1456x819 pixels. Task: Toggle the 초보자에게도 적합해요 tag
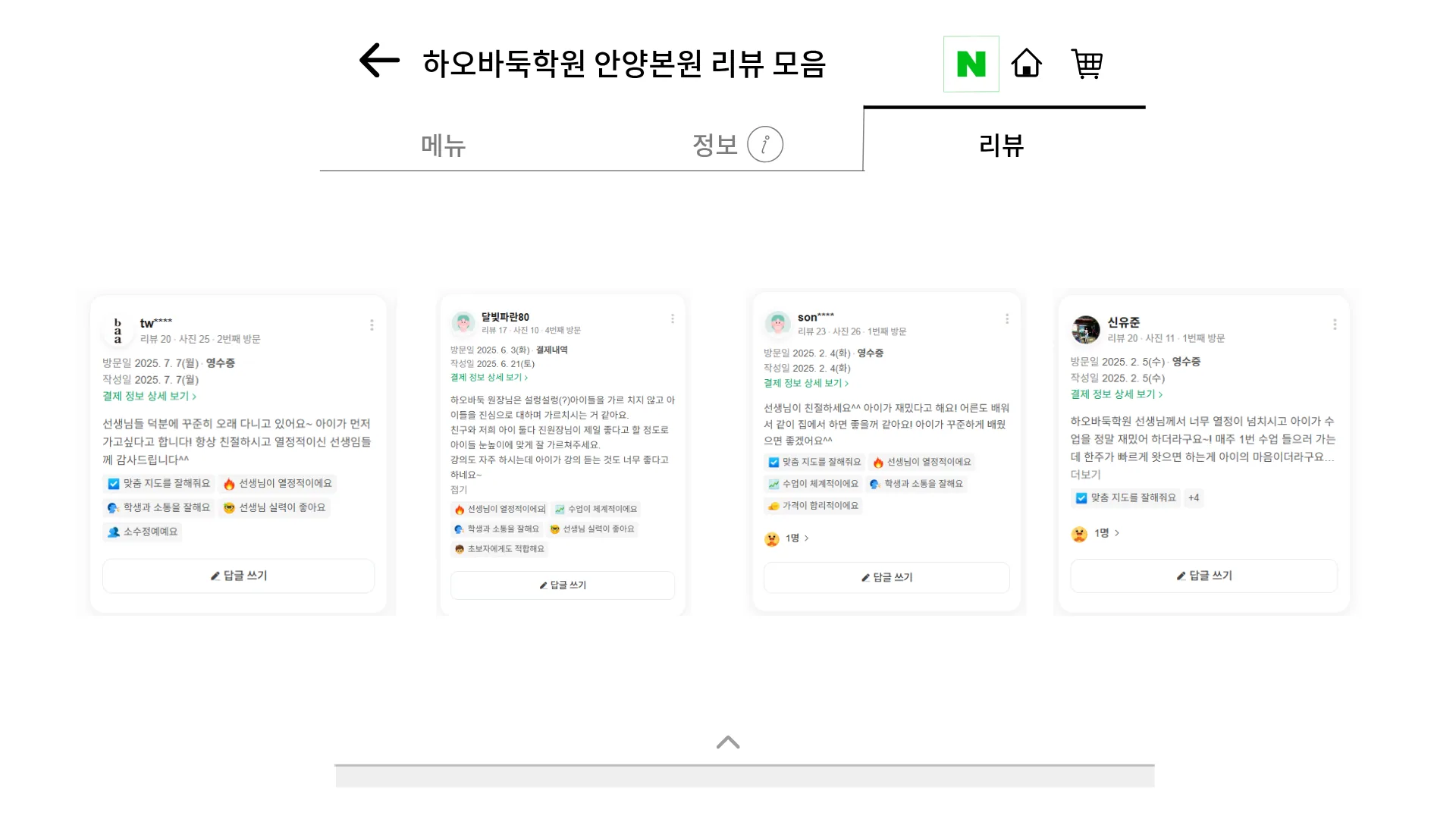pyautogui.click(x=499, y=548)
